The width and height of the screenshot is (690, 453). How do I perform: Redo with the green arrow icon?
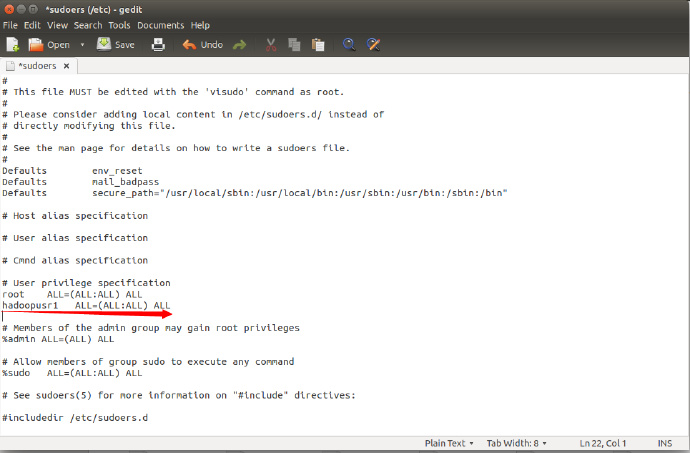pos(239,44)
